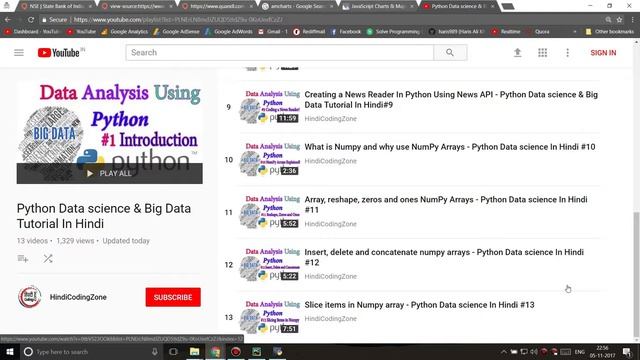Open the HindiCodingZone channel name link

pyautogui.click(x=78, y=297)
